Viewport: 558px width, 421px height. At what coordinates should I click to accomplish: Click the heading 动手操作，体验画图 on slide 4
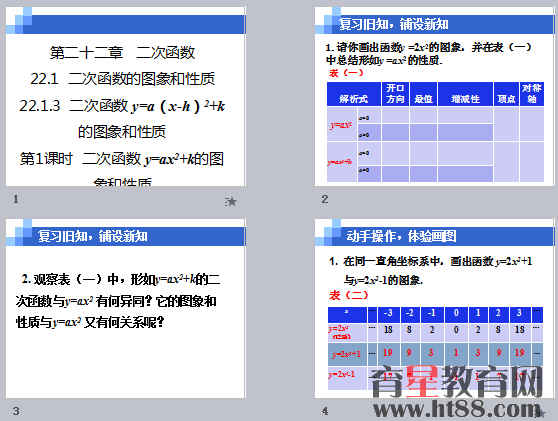[401, 236]
